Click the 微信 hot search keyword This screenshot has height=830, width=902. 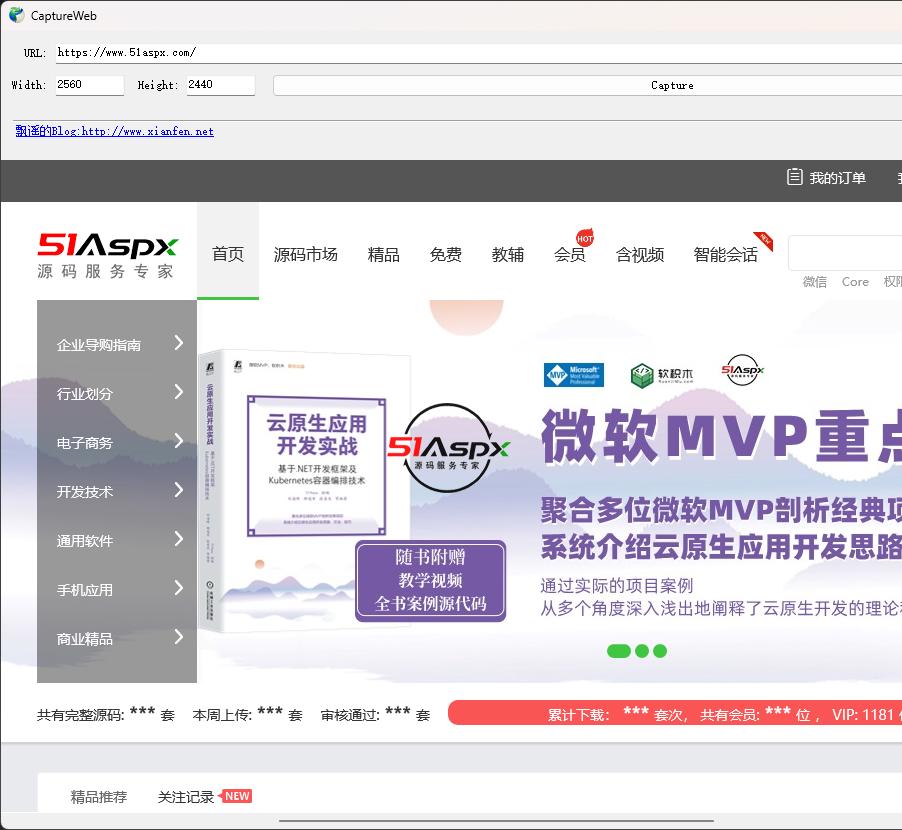[815, 282]
